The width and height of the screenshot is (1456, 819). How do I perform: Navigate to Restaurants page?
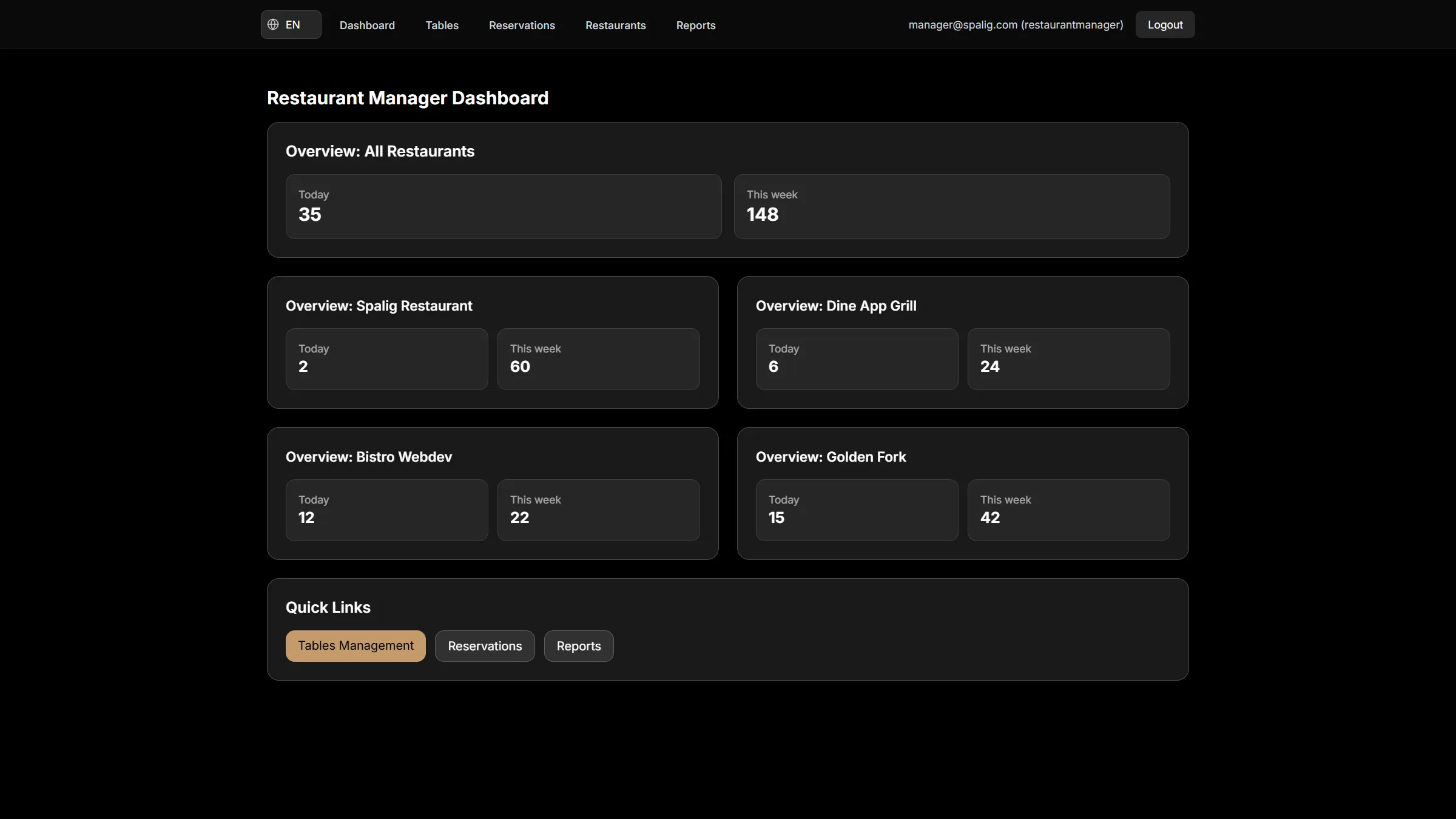(615, 25)
